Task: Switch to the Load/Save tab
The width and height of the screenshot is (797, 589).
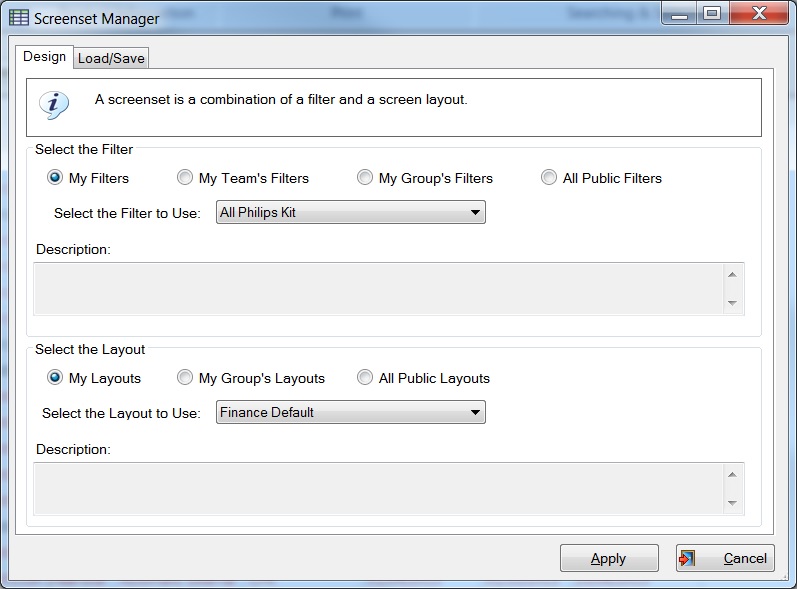Action: click(111, 58)
